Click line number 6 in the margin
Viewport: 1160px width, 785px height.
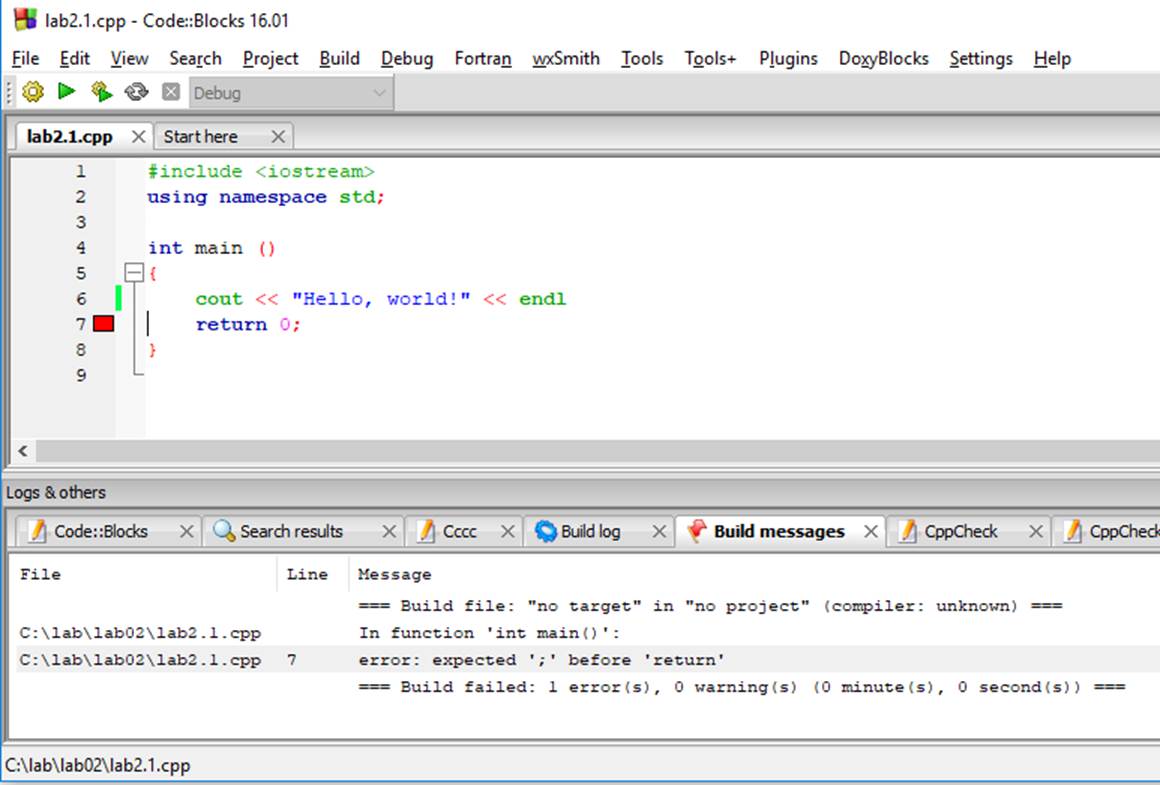(x=81, y=299)
